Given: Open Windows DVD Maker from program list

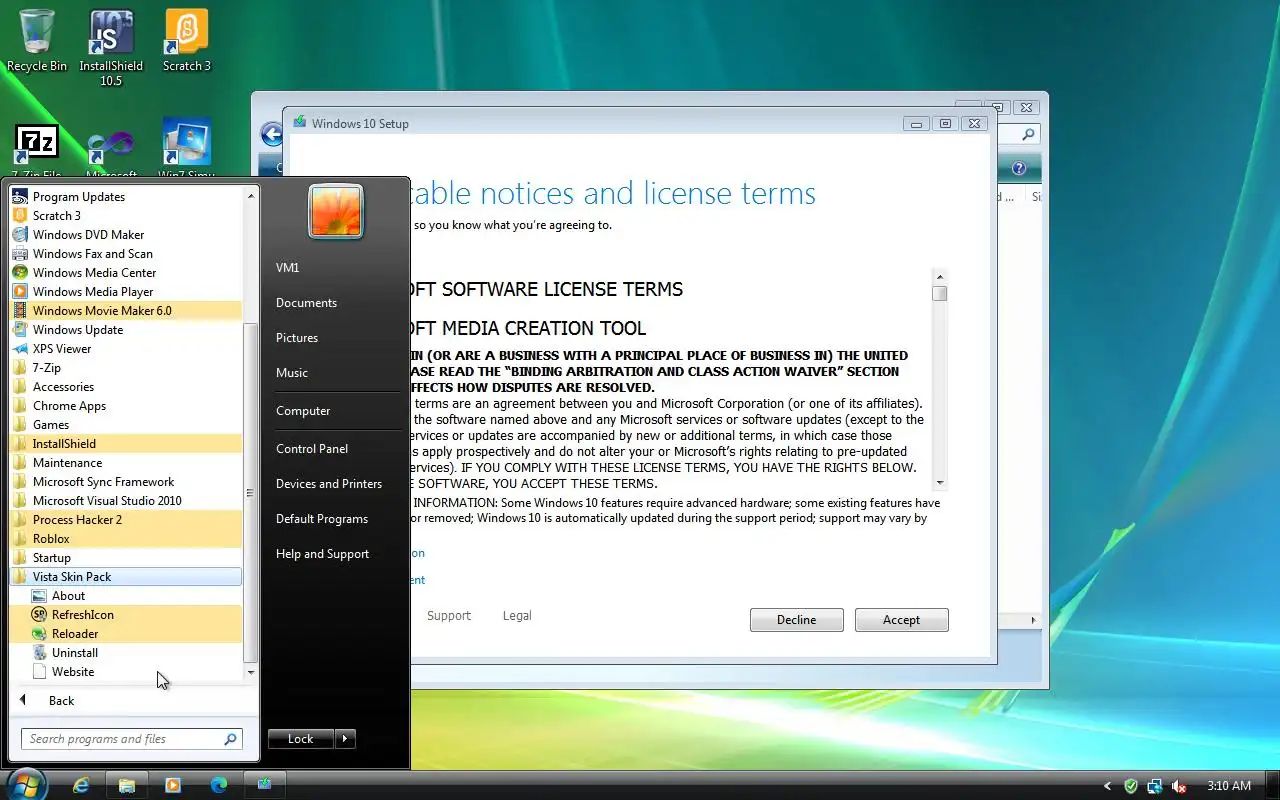Looking at the screenshot, I should click(126, 235).
